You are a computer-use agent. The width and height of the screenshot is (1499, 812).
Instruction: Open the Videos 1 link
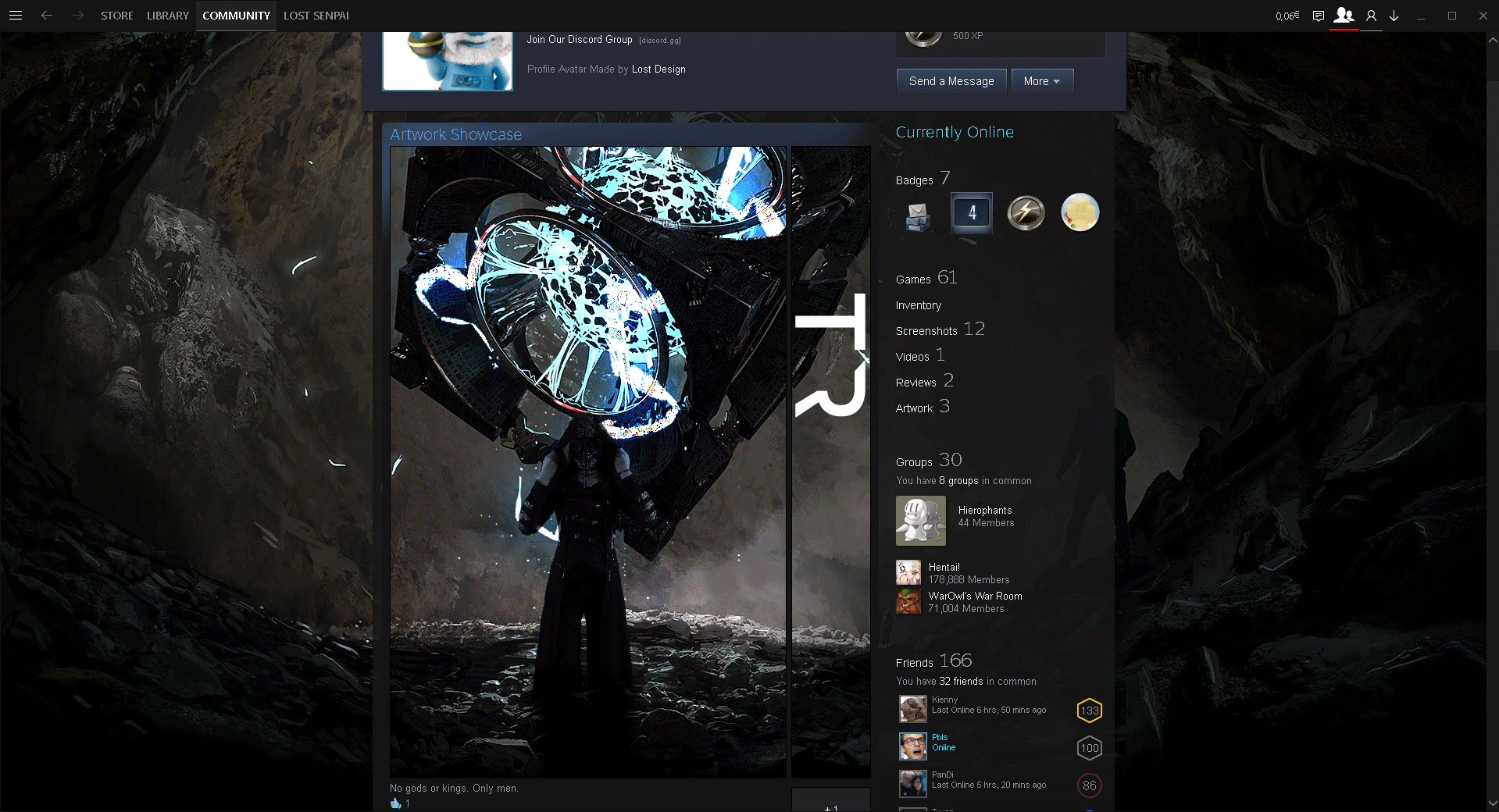tap(921, 355)
